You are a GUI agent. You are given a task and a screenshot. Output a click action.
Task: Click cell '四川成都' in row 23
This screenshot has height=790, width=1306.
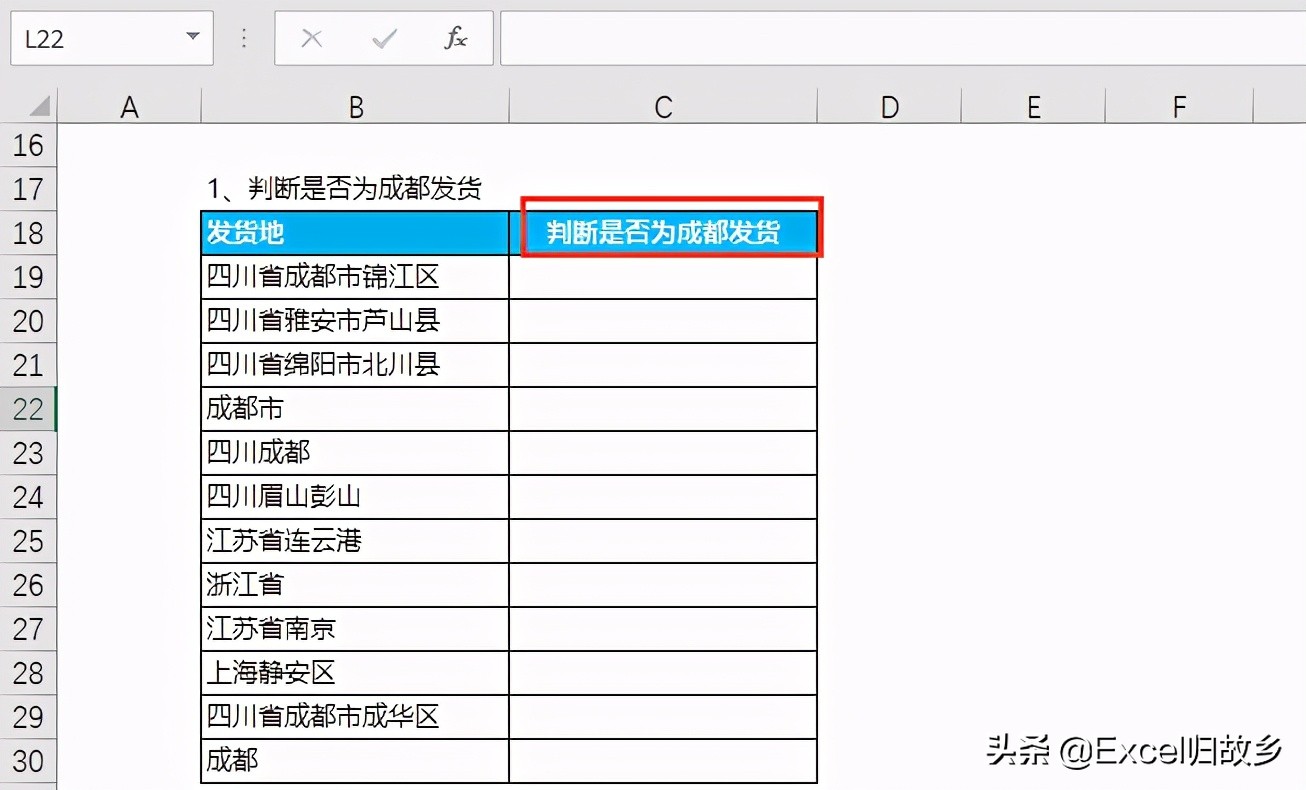click(x=355, y=453)
